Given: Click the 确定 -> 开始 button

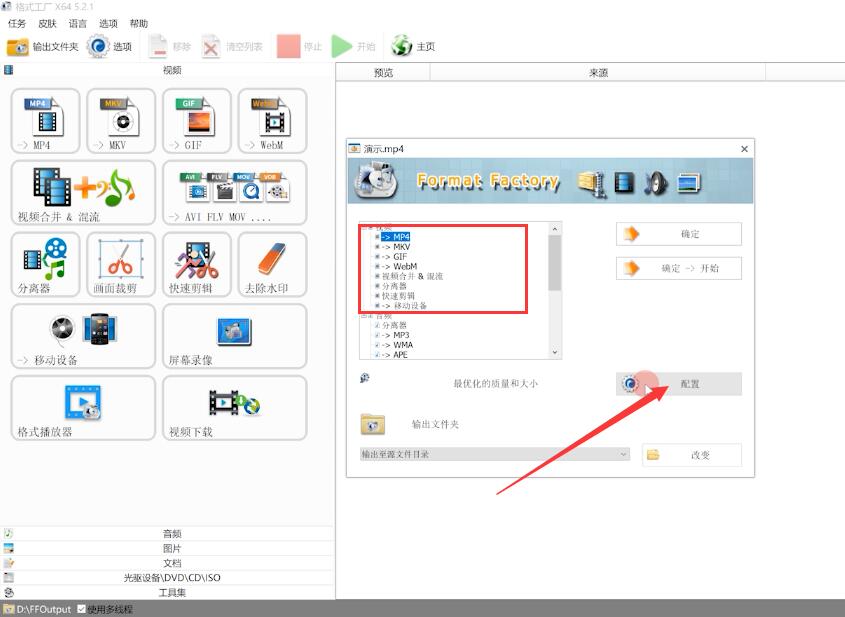Looking at the screenshot, I should (x=678, y=268).
